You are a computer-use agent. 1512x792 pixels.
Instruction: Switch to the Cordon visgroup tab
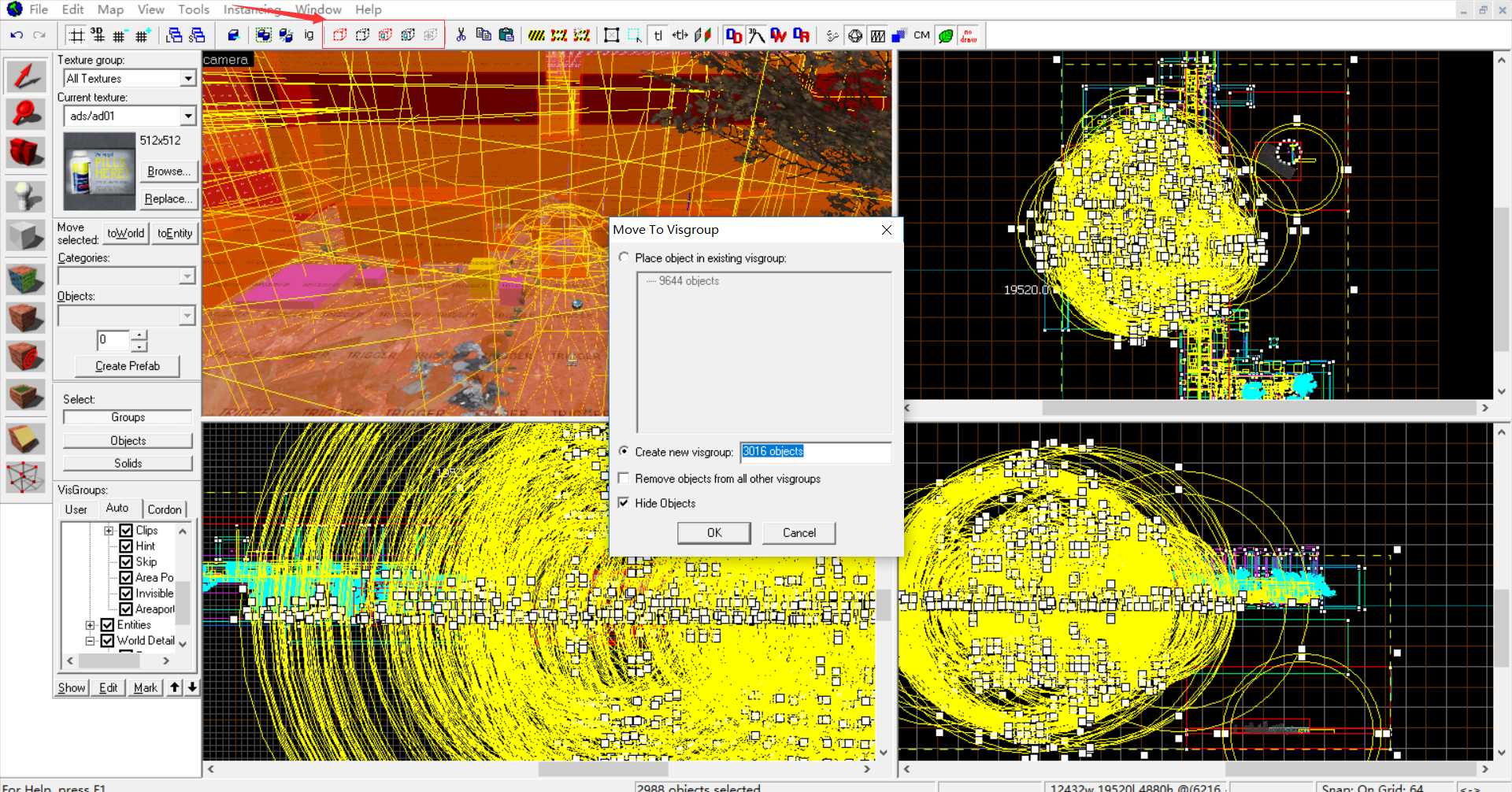[x=165, y=509]
